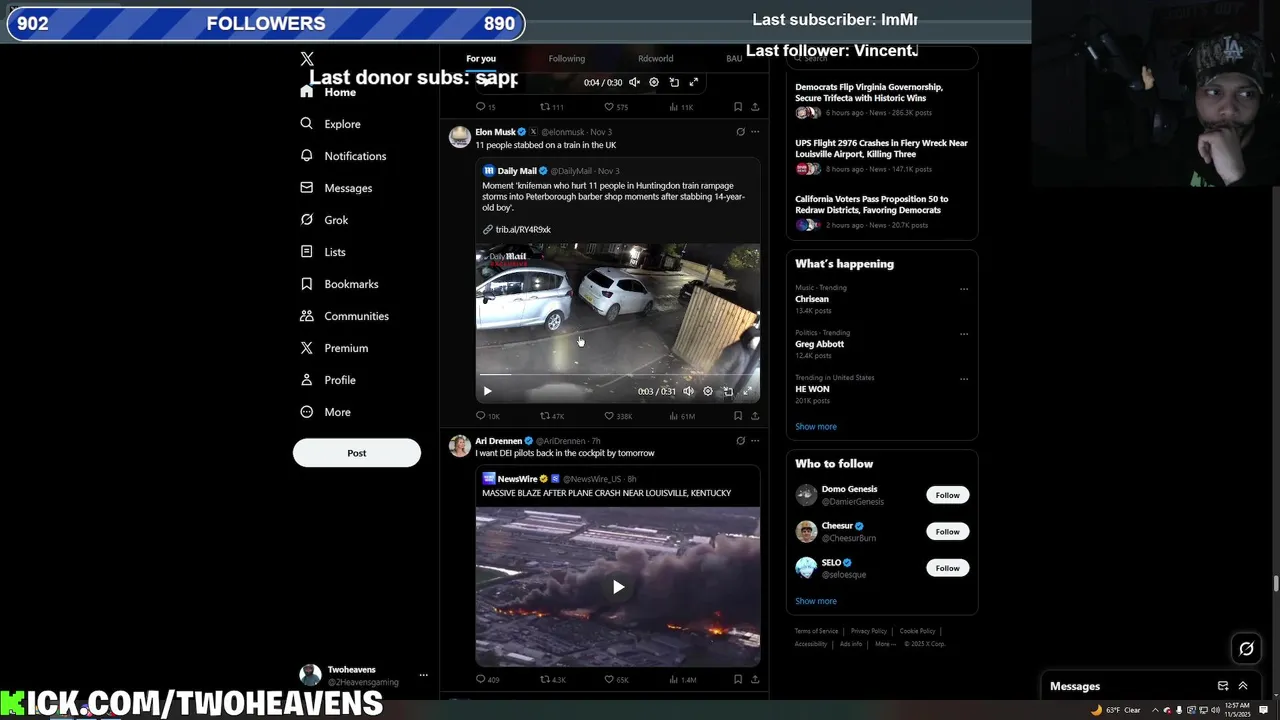View analytics of Elon Musk's post (61M)
This screenshot has width=1280, height=720.
click(682, 416)
